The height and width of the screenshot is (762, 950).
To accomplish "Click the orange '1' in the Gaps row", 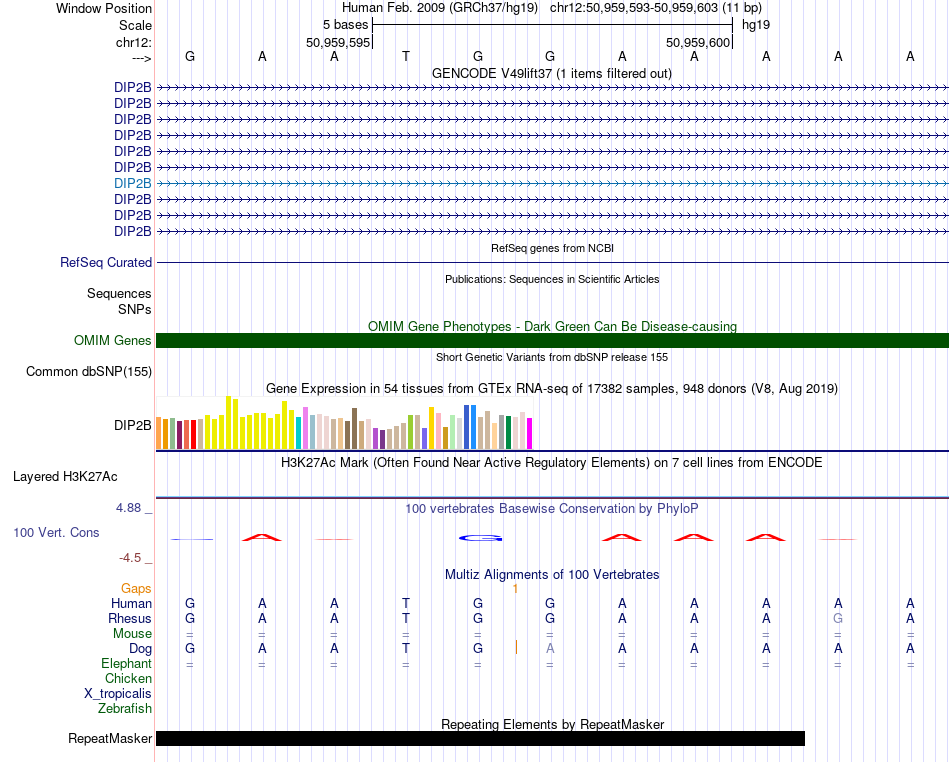I will pyautogui.click(x=515, y=589).
